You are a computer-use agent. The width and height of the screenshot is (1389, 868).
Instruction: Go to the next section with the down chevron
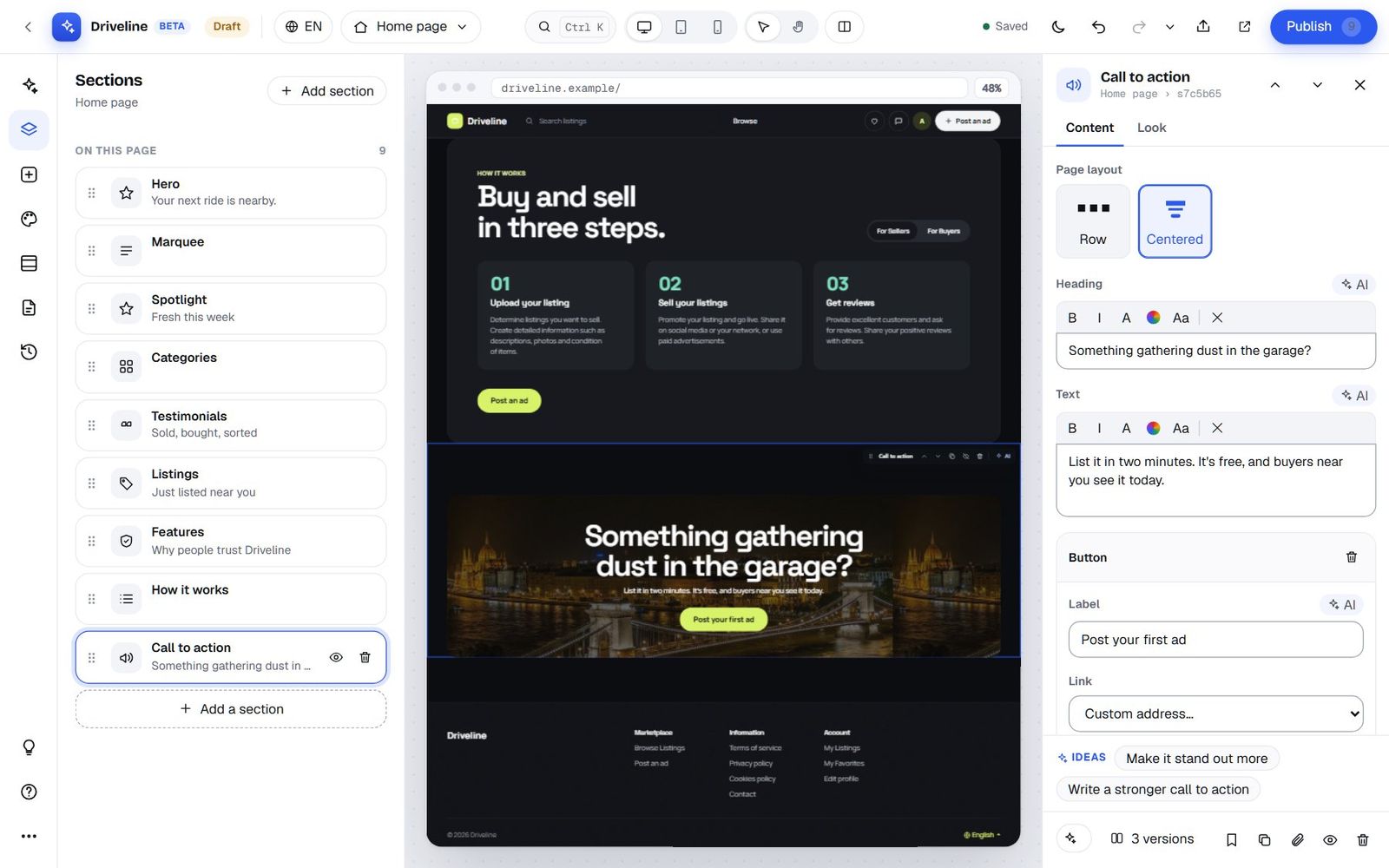pyautogui.click(x=1317, y=84)
